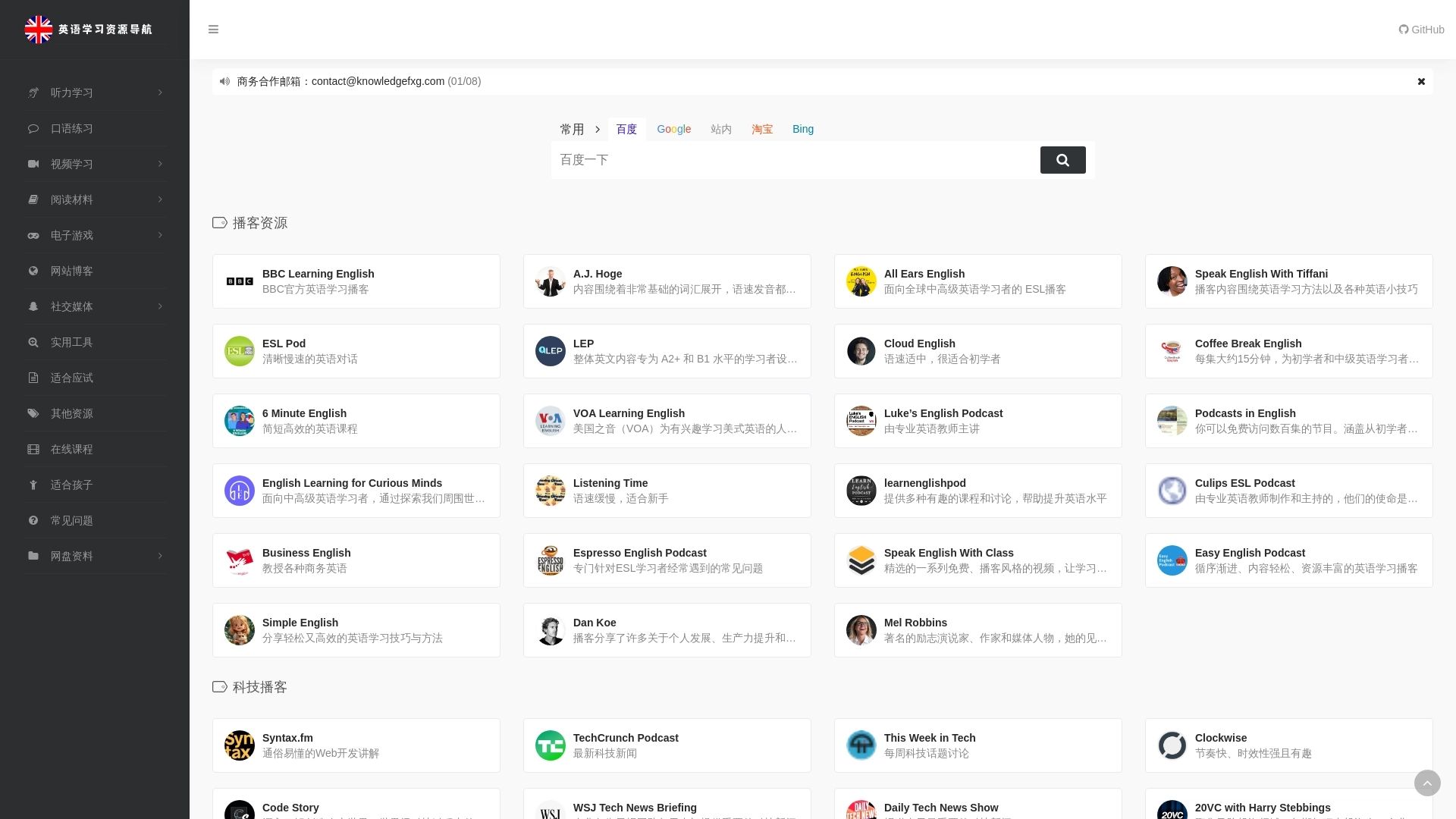Click the announcement speaker icon
The image size is (1456, 819).
pos(224,81)
